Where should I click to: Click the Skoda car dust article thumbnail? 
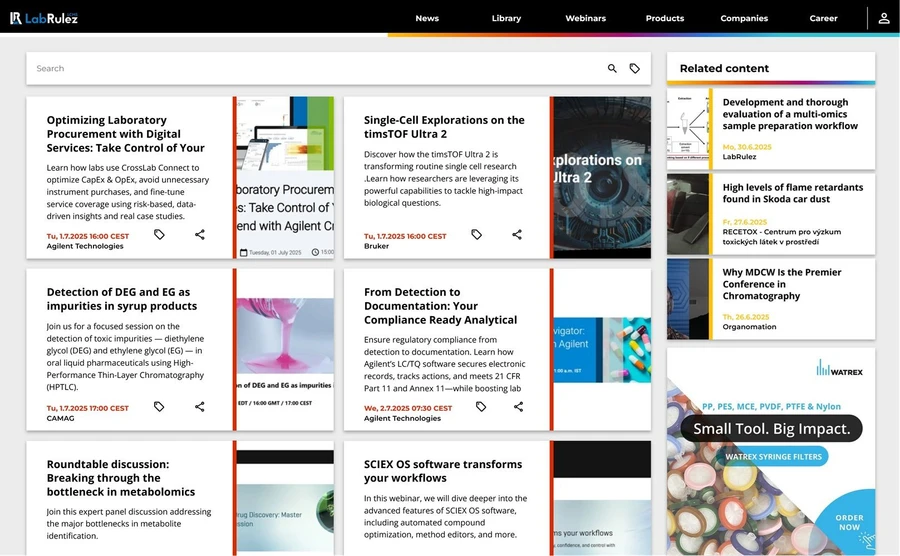[688, 214]
